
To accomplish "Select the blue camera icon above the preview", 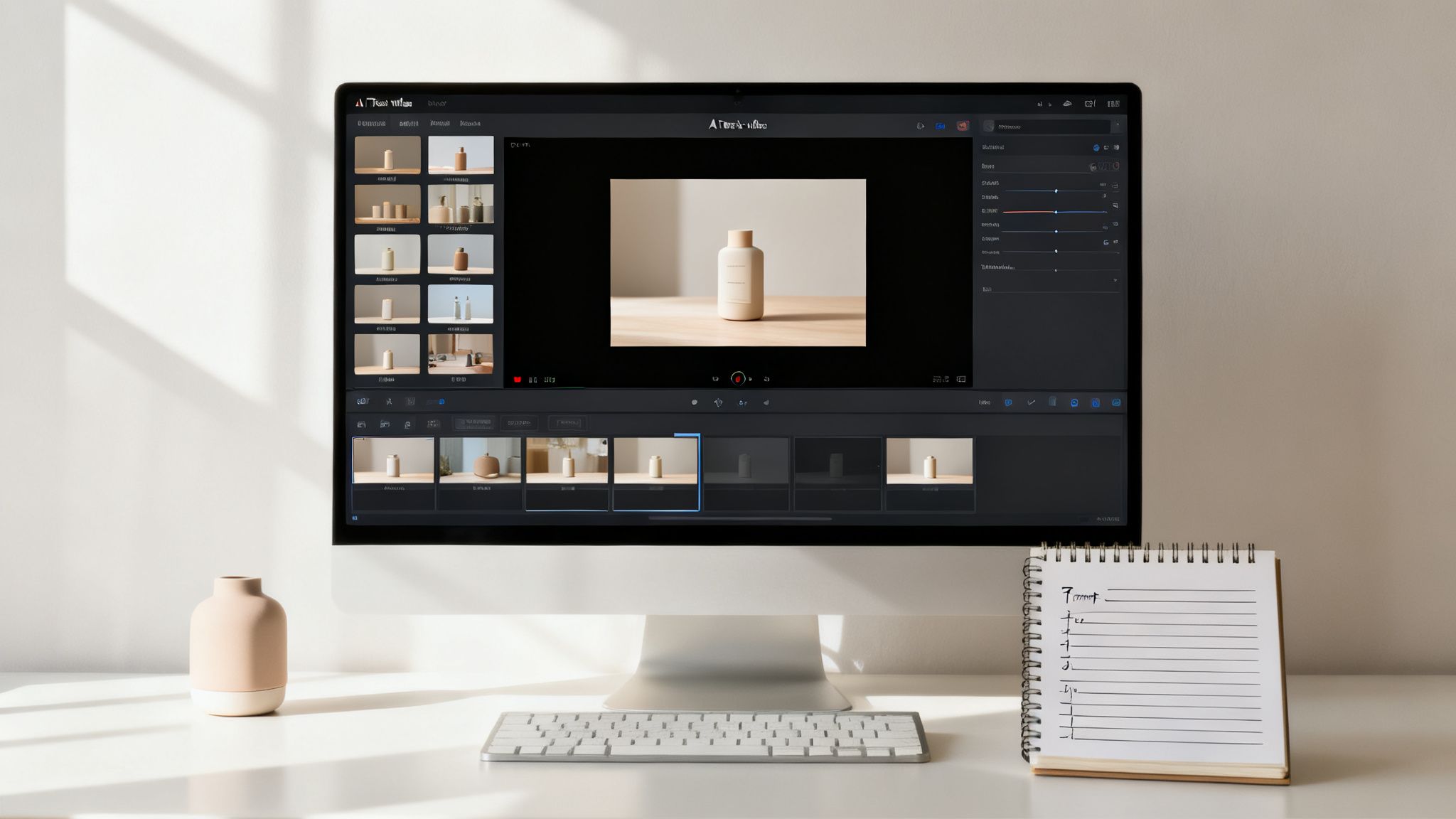I will (940, 126).
